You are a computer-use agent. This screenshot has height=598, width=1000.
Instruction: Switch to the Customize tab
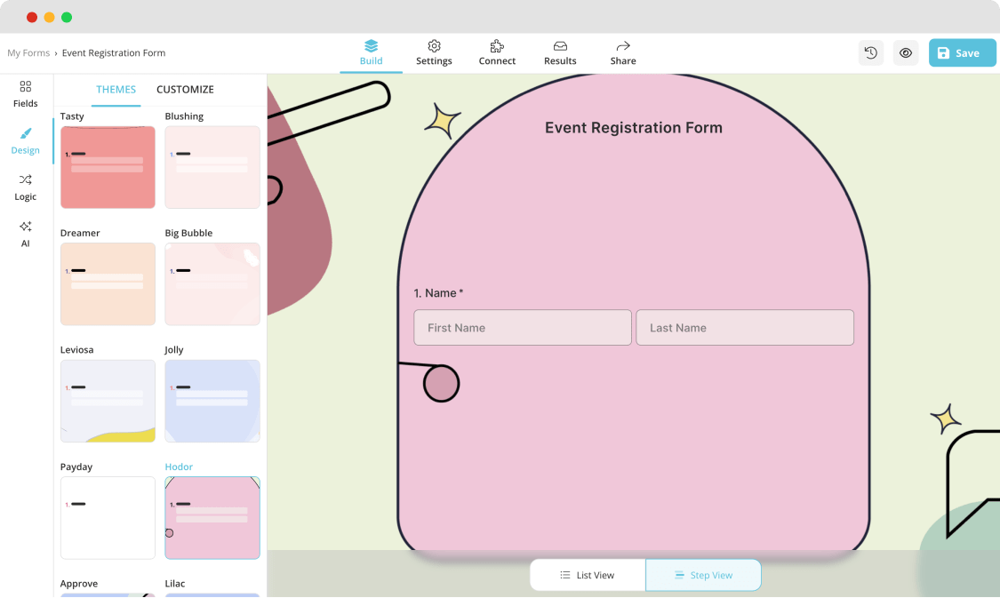[x=185, y=89]
